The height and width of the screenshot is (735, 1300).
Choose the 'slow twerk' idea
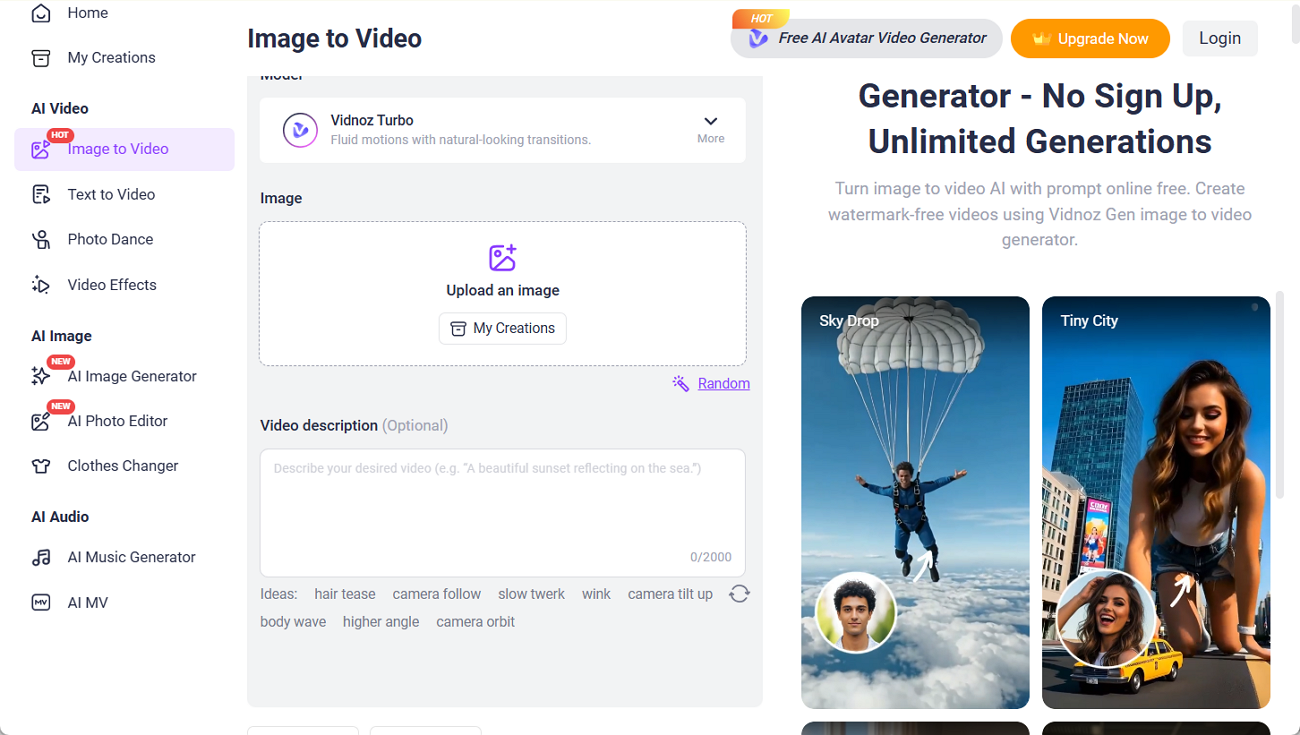coord(532,594)
